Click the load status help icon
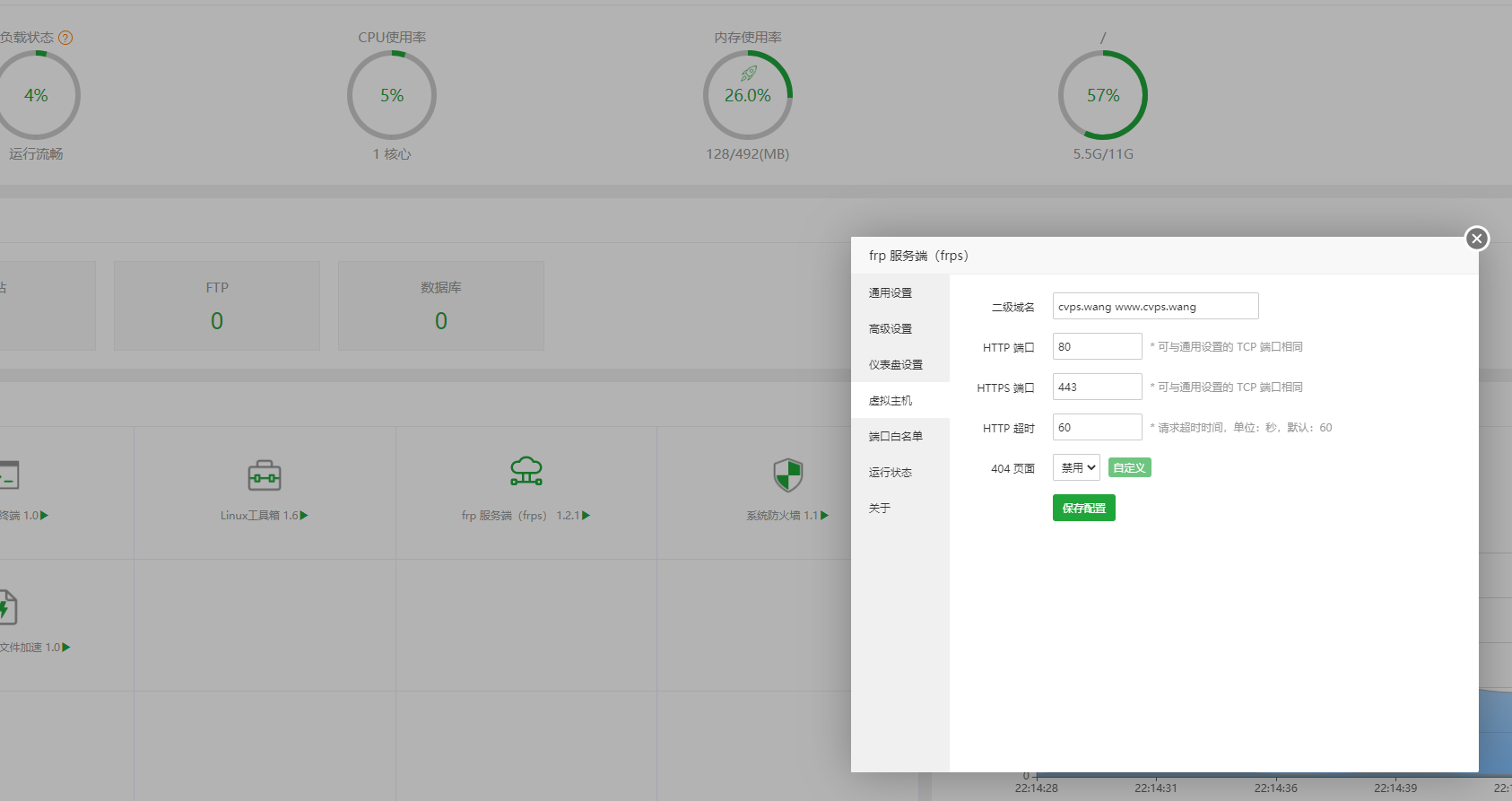Screen dimensions: 1512x801 click(x=65, y=38)
